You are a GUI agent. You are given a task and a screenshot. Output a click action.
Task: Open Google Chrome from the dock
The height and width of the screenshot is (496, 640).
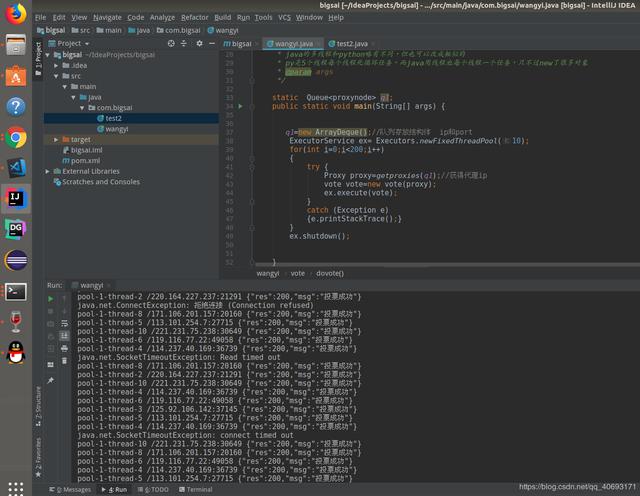[16, 138]
